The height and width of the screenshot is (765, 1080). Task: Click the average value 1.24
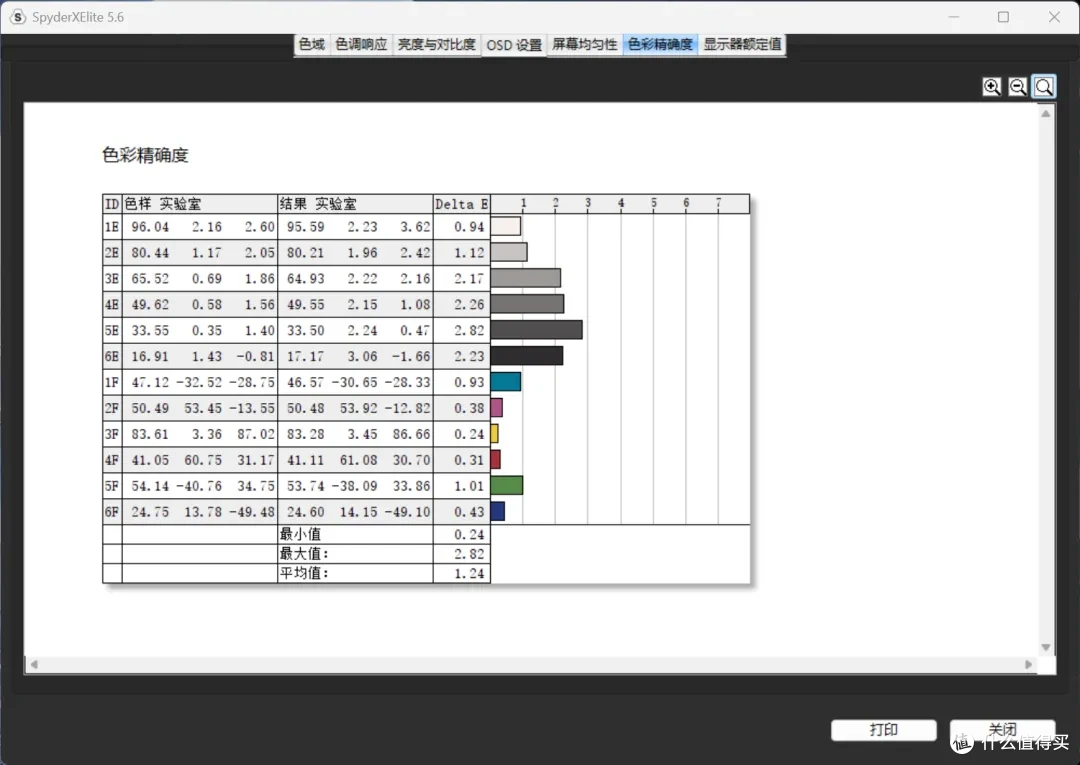click(x=469, y=573)
